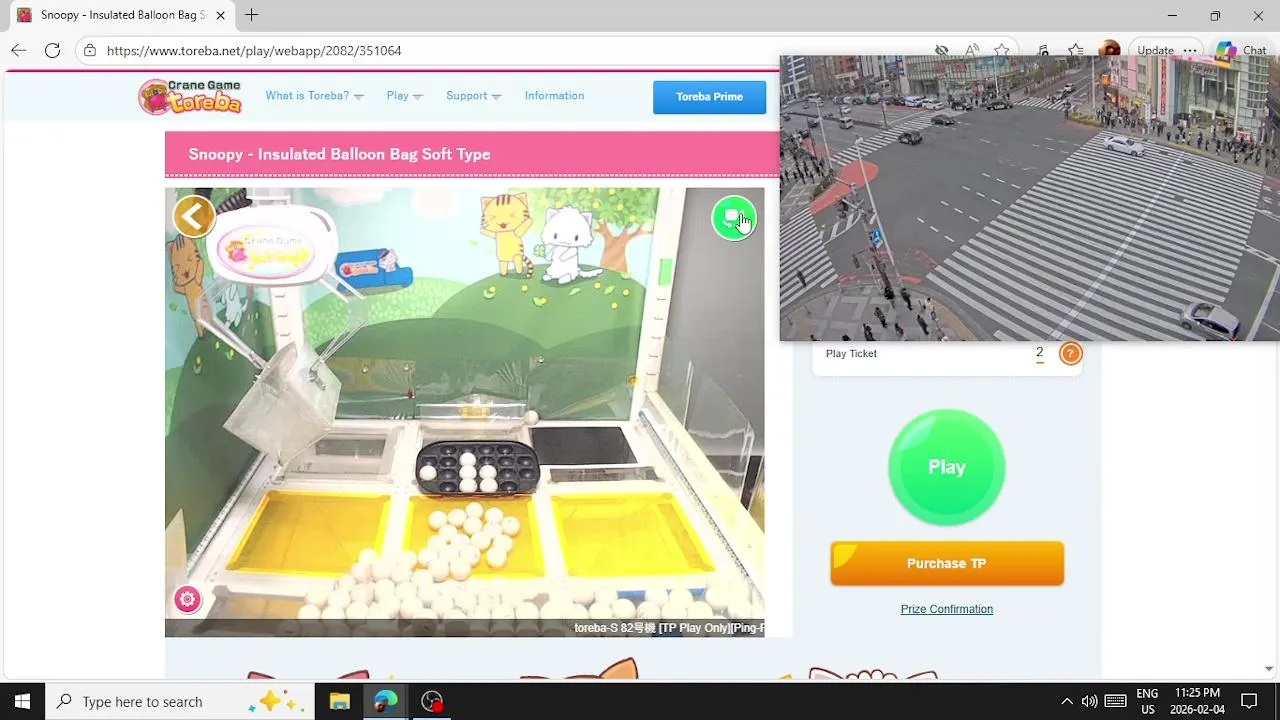Viewport: 1280px width, 720px height.
Task: Open the recording app taskbar icon
Action: coord(432,701)
